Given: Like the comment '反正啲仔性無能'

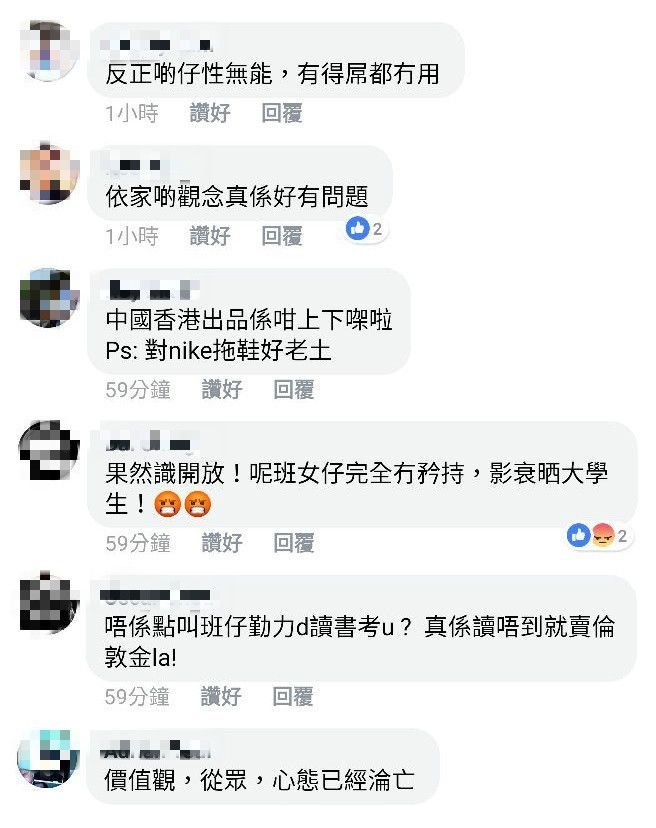Looking at the screenshot, I should pyautogui.click(x=210, y=113).
